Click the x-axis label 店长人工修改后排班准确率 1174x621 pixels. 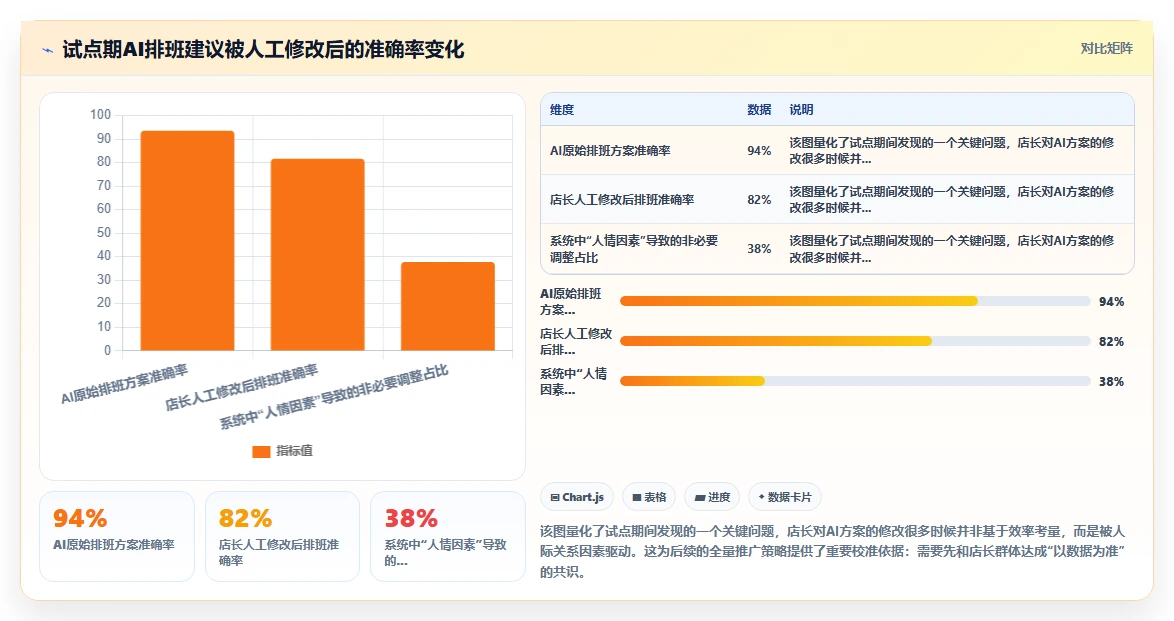tap(241, 387)
